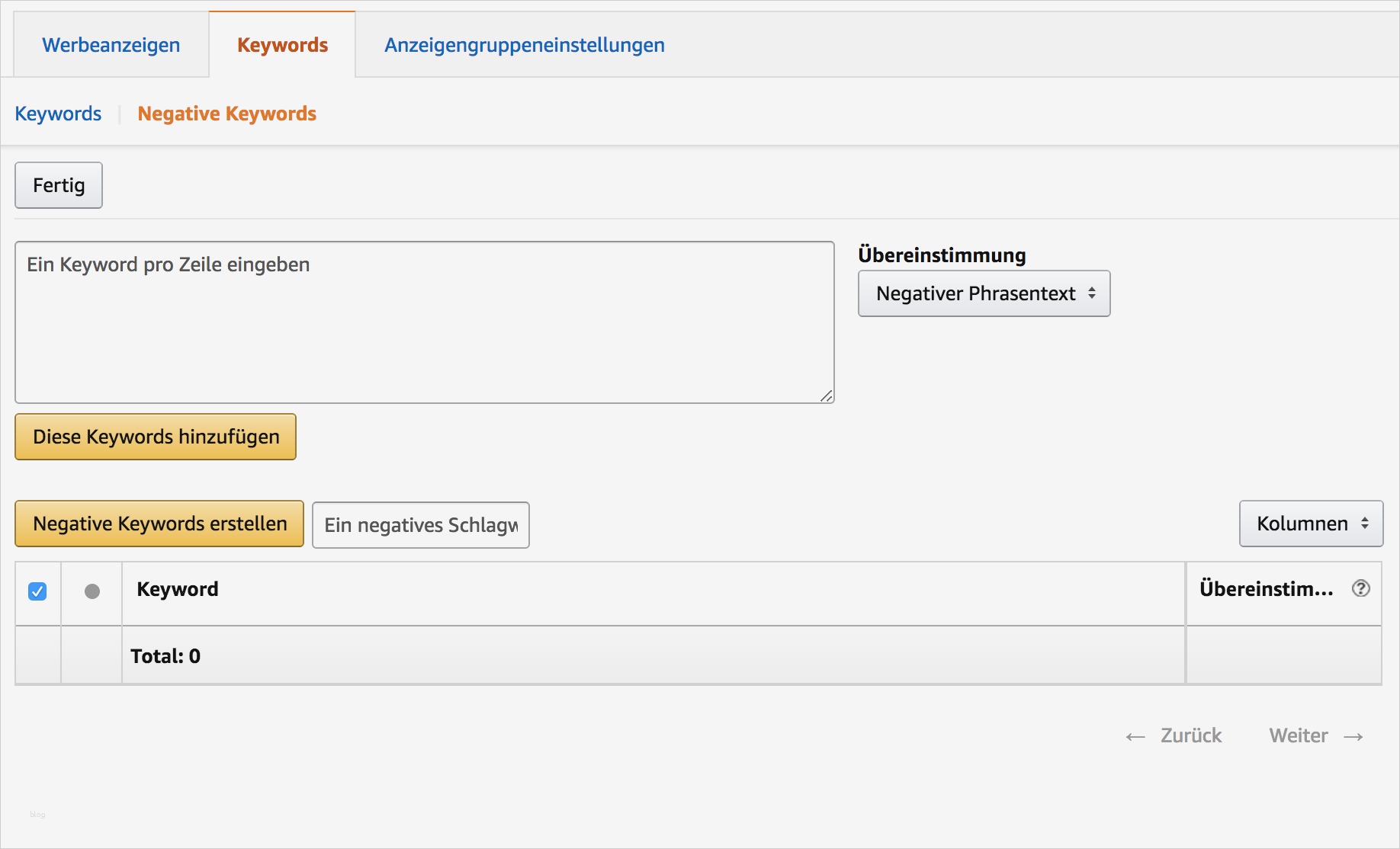The height and width of the screenshot is (849, 1400).
Task: Select the Negative Keywords sub-tab link
Action: pyautogui.click(x=226, y=114)
